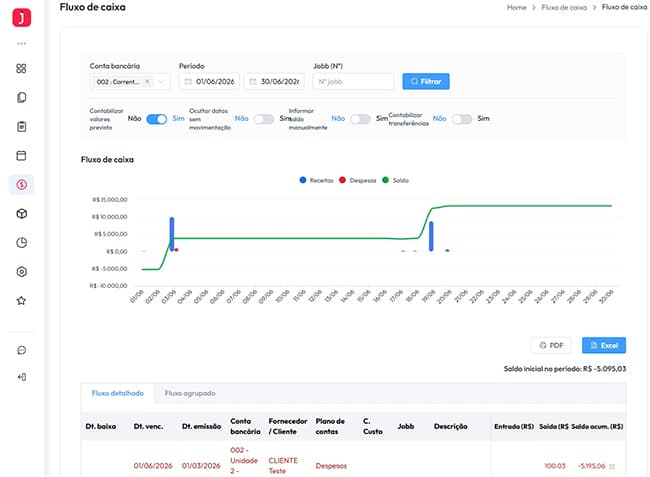
Task: Click the Dt. baixa column header
Action: point(101,426)
